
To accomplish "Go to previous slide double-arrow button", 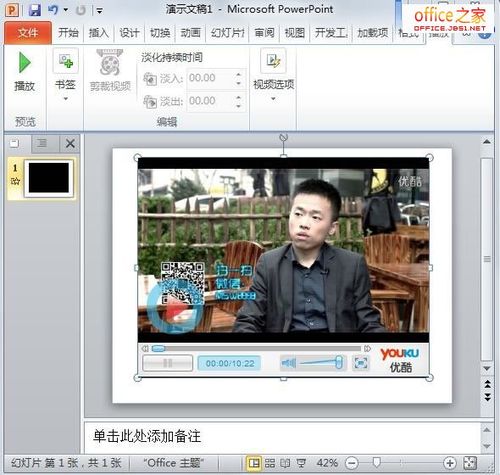I will pos(487,384).
